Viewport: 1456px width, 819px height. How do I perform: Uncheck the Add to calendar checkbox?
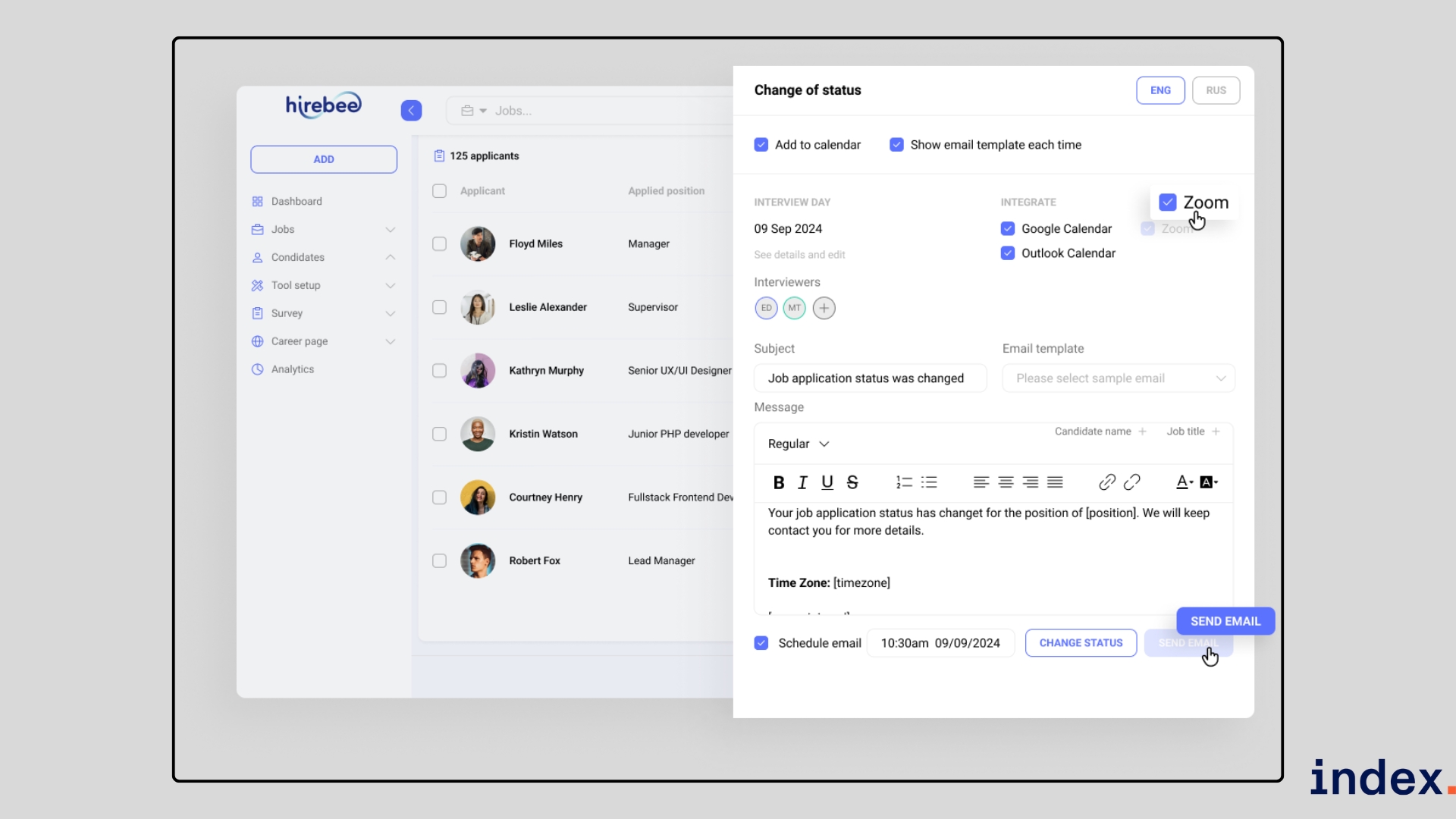coord(761,145)
